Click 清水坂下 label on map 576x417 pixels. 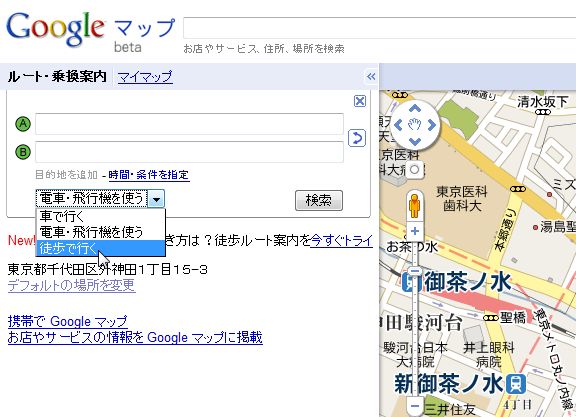click(x=543, y=102)
